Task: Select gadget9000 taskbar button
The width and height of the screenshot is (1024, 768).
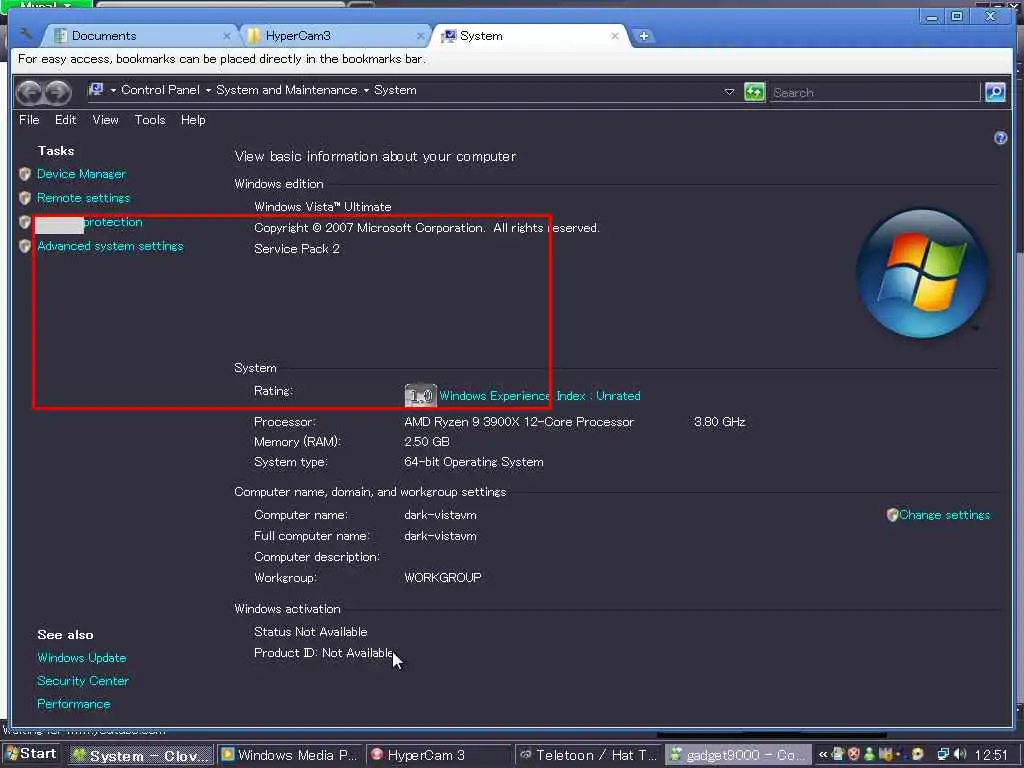Action: pyautogui.click(x=737, y=756)
